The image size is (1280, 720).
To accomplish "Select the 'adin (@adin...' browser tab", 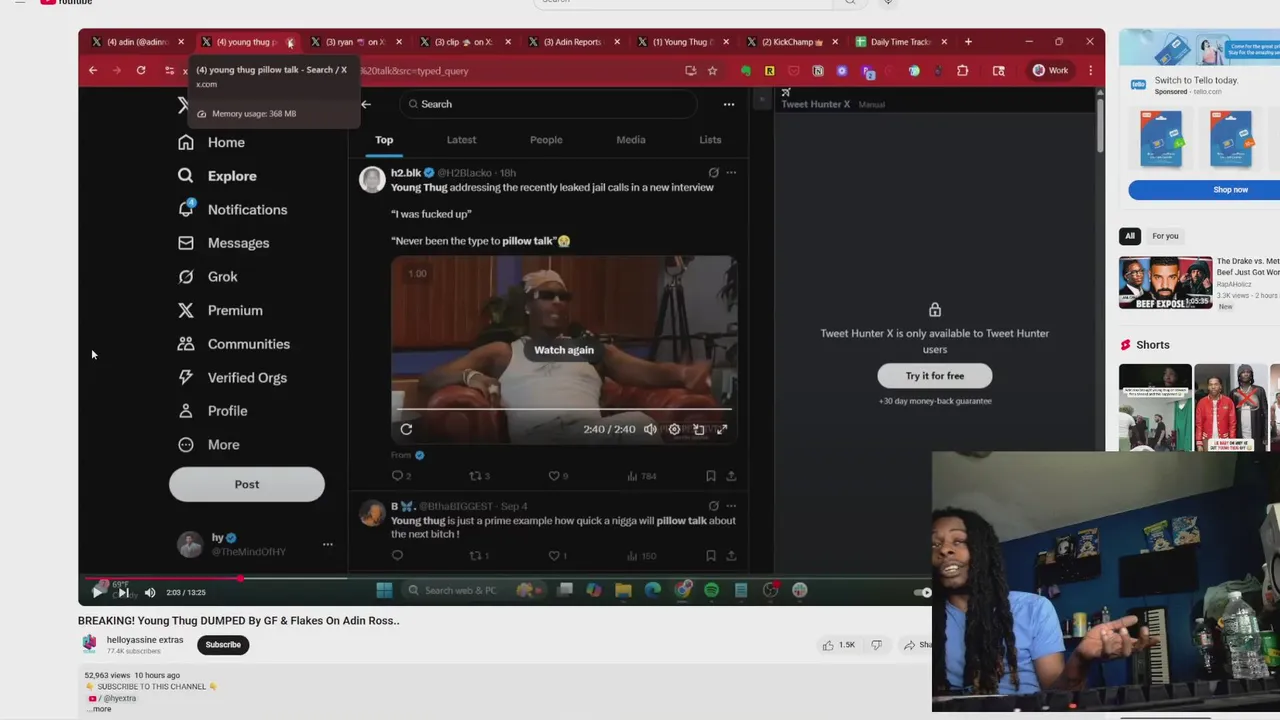I will 139,42.
